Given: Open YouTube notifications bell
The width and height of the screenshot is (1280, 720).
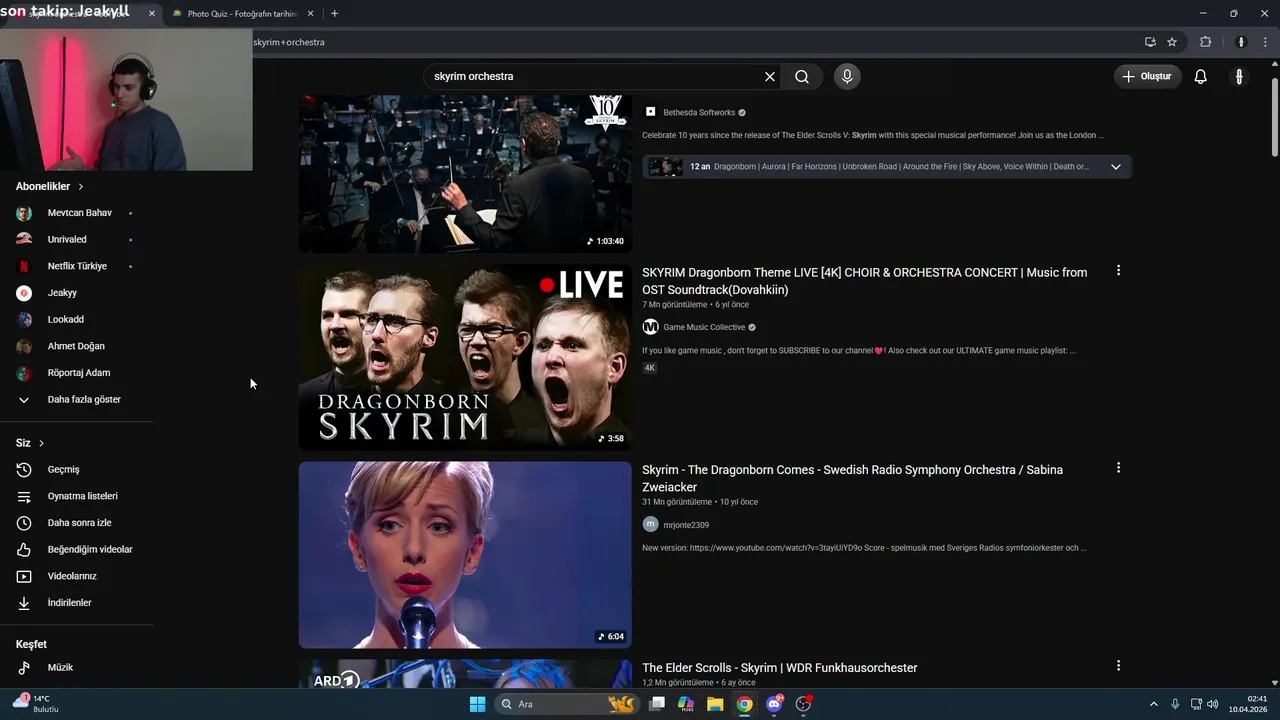Looking at the screenshot, I should 1201,76.
